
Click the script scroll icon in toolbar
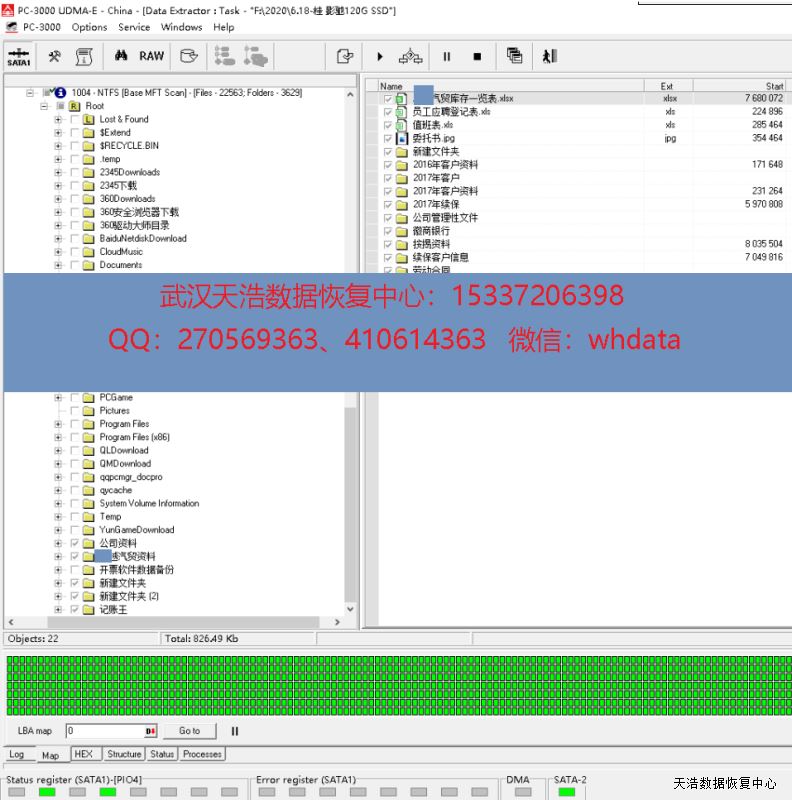[x=85, y=56]
